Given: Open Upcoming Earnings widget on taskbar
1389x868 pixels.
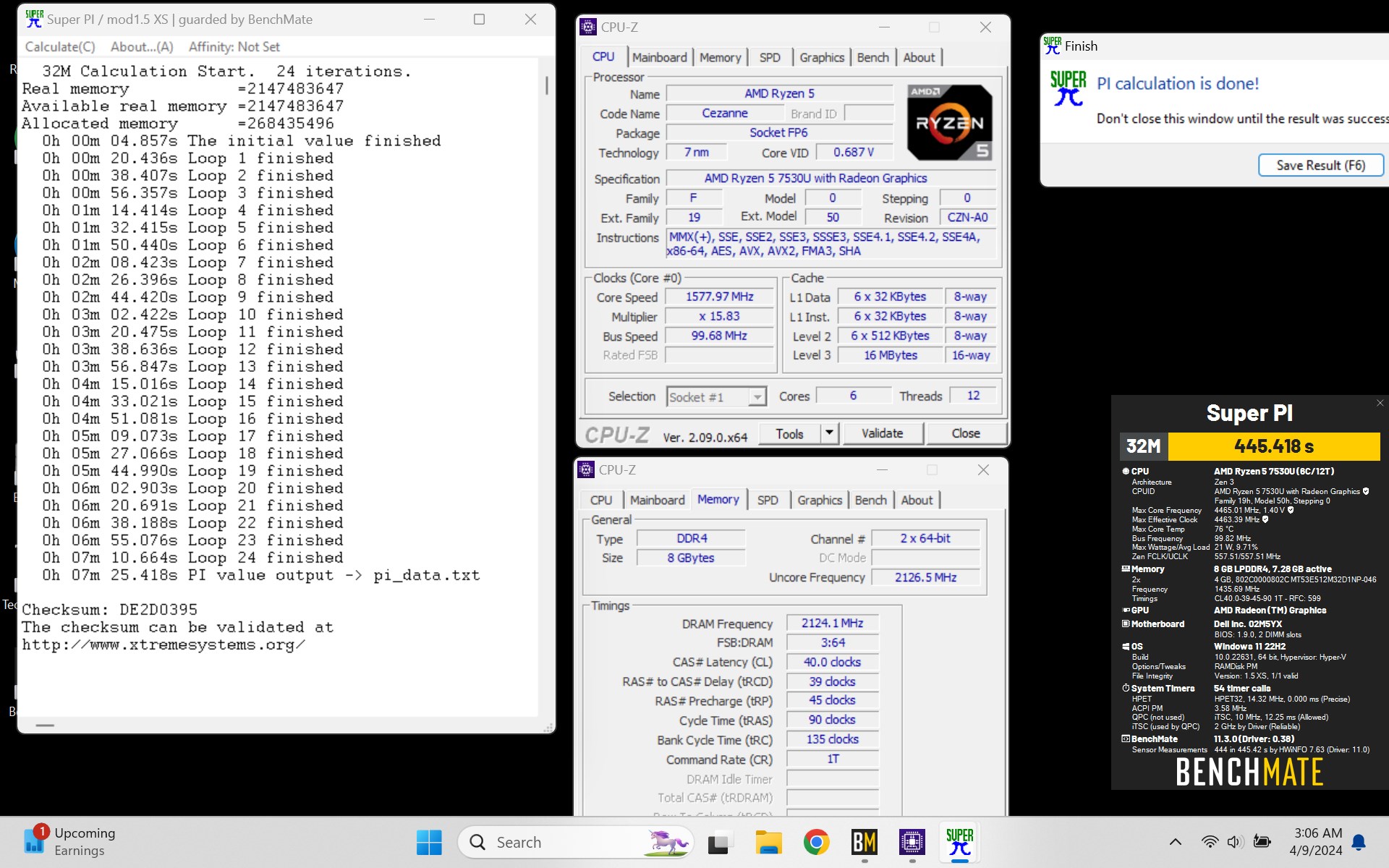Looking at the screenshot, I should click(69, 842).
